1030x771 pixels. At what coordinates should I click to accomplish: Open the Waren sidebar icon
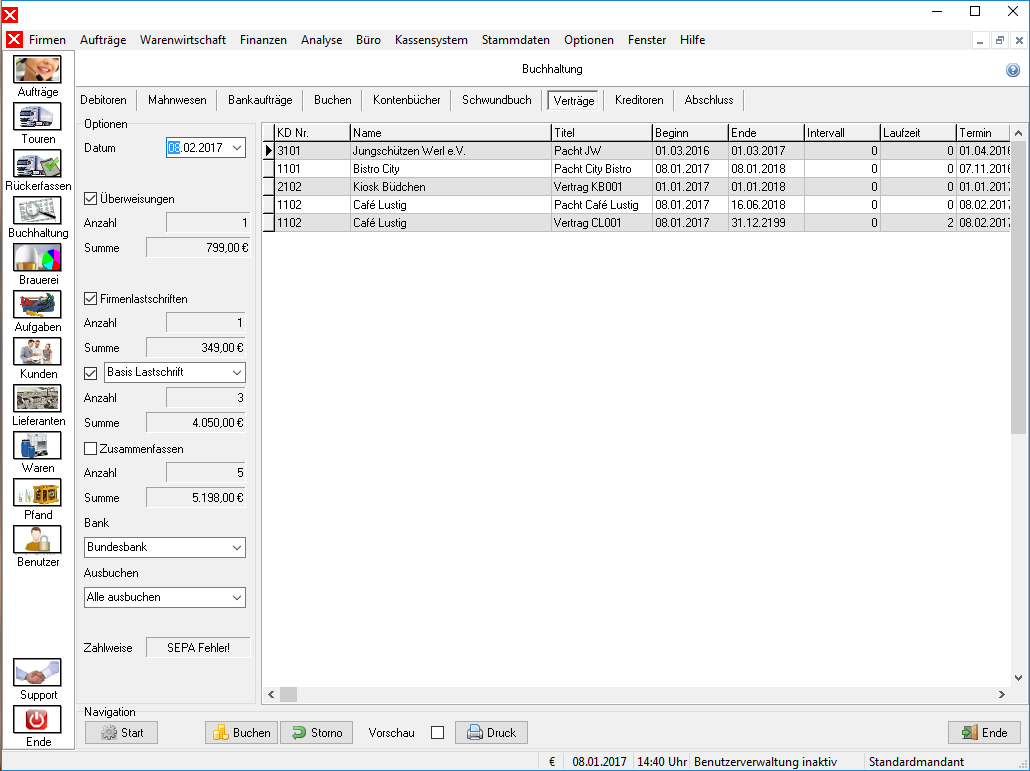click(37, 445)
